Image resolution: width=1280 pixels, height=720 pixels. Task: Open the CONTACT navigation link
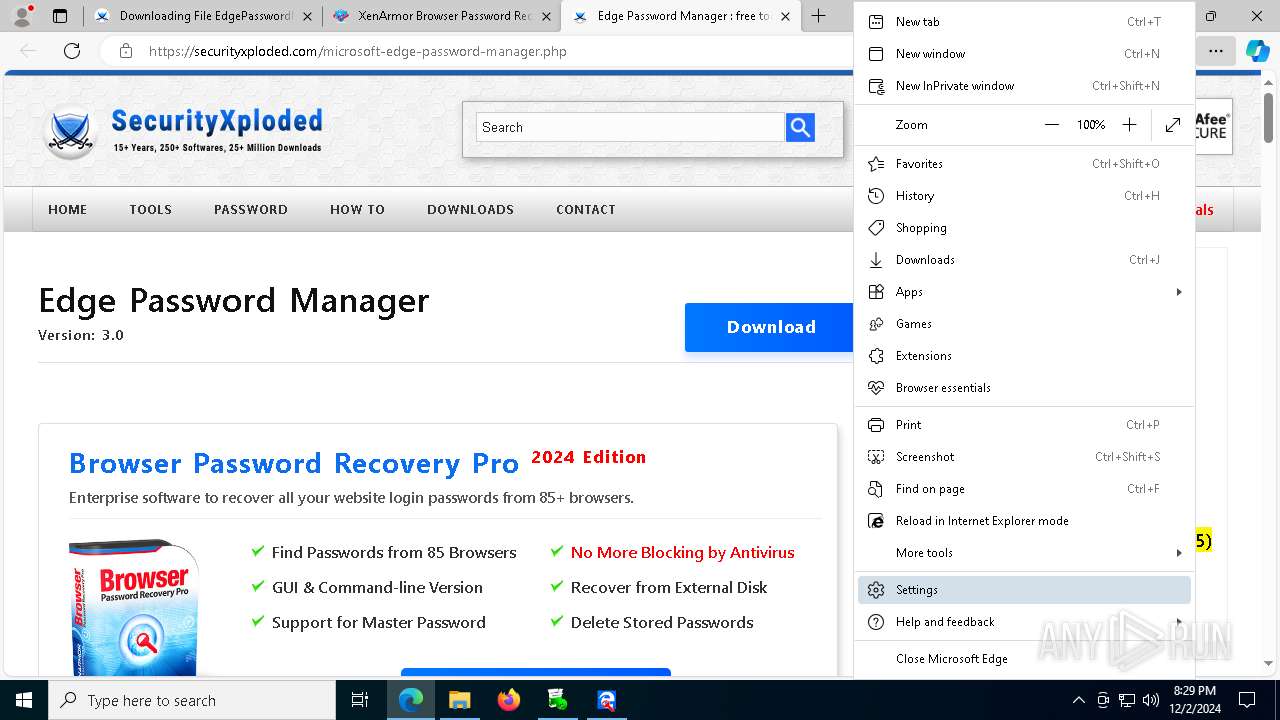point(586,210)
